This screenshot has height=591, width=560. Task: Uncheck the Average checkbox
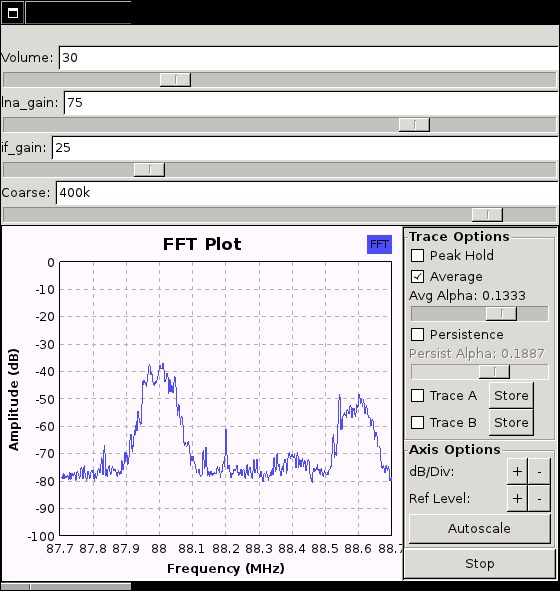click(x=417, y=276)
